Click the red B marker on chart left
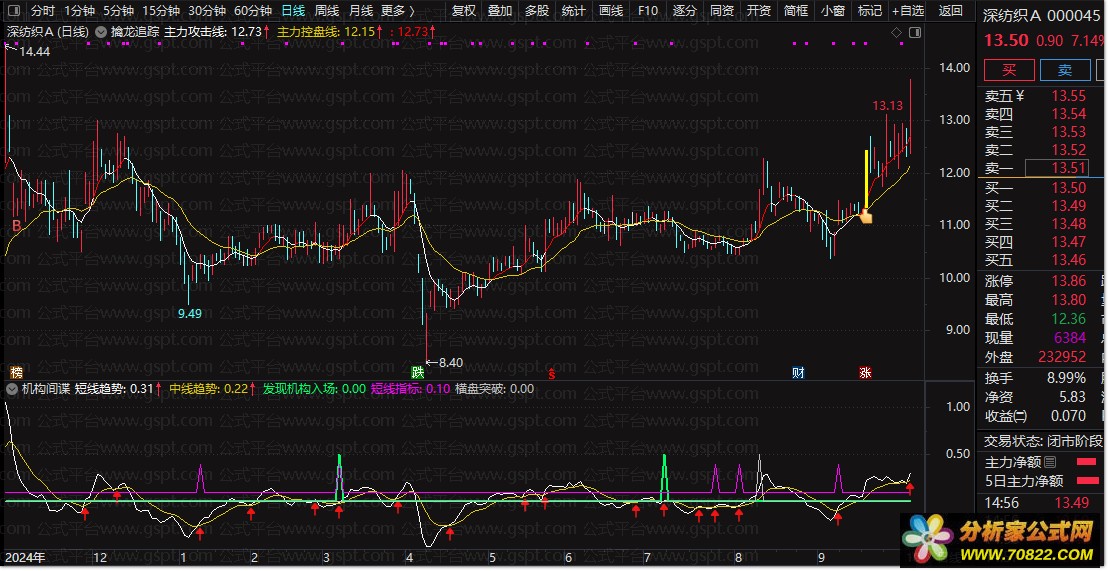This screenshot has height=571, width=1110. (x=15, y=226)
